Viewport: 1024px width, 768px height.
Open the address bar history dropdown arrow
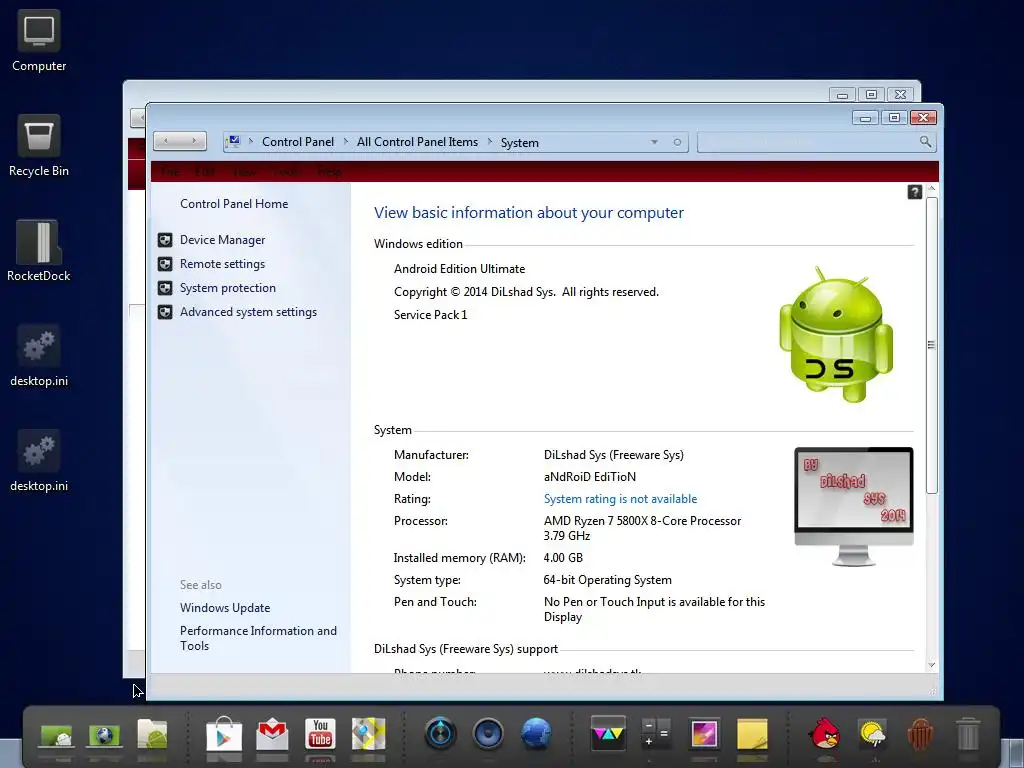coord(654,142)
